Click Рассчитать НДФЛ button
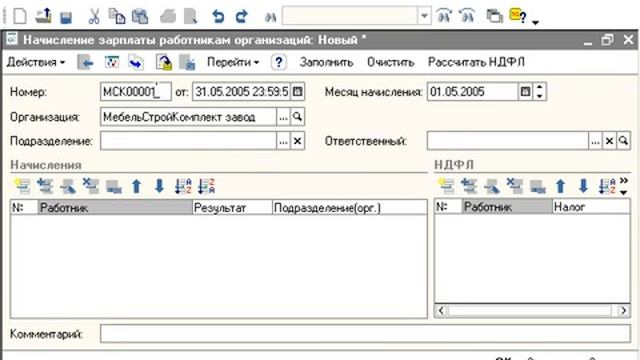This screenshot has width=640, height=360. point(476,62)
